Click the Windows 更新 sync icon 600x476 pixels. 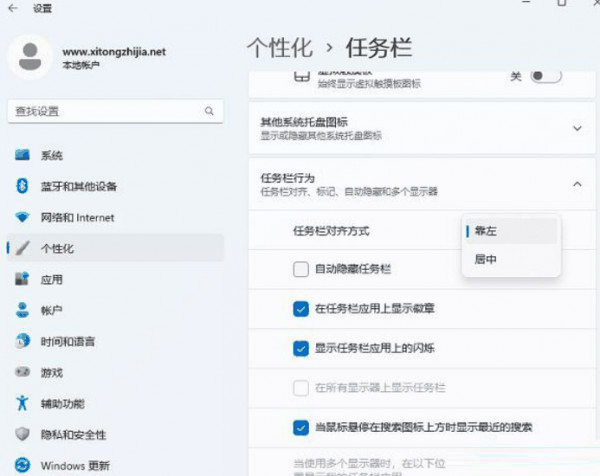tap(22, 465)
